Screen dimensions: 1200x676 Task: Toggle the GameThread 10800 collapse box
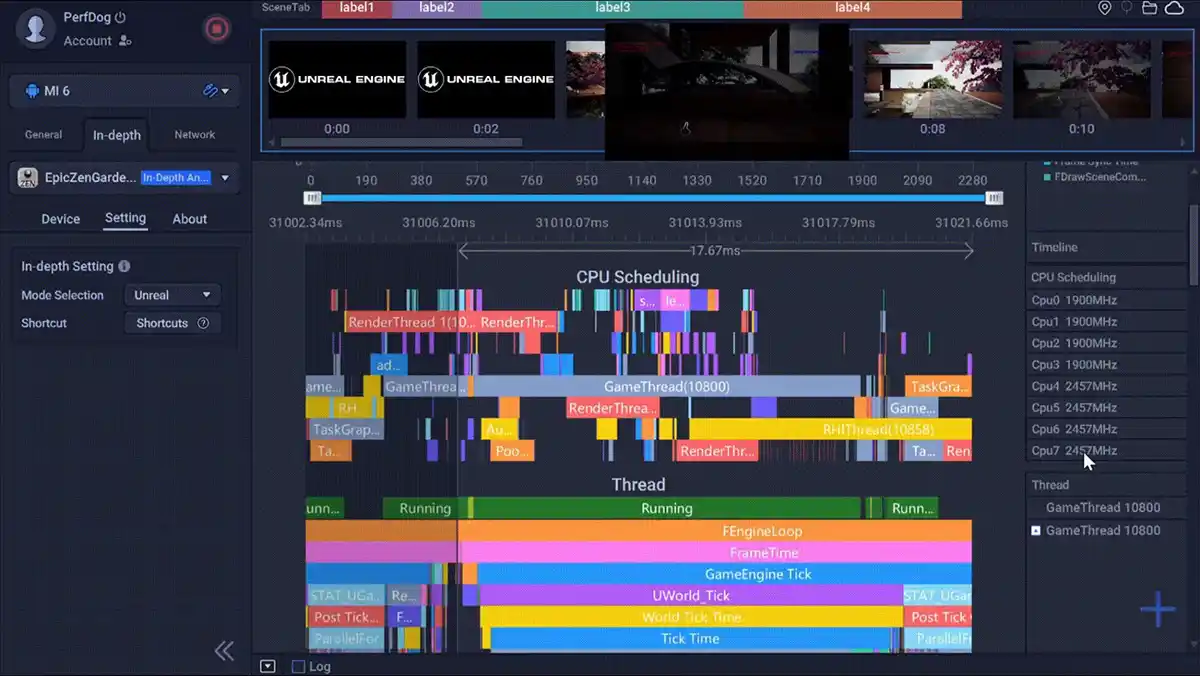point(1036,530)
